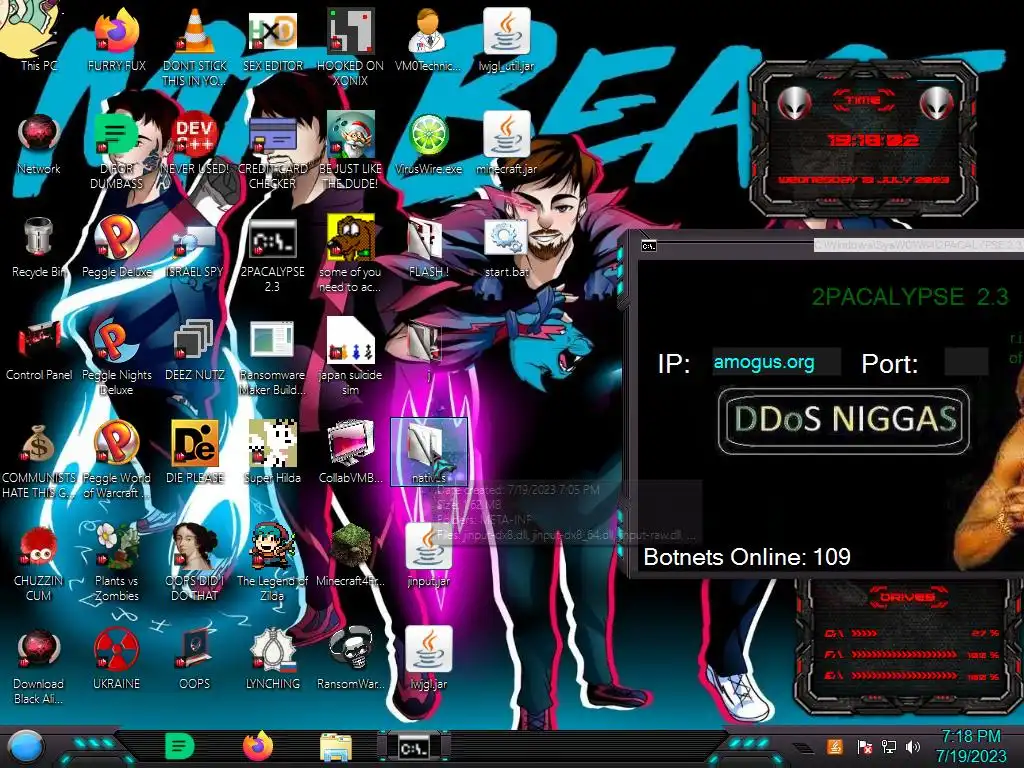The height and width of the screenshot is (768, 1024).
Task: Click the network tray icon
Action: pyautogui.click(x=889, y=746)
